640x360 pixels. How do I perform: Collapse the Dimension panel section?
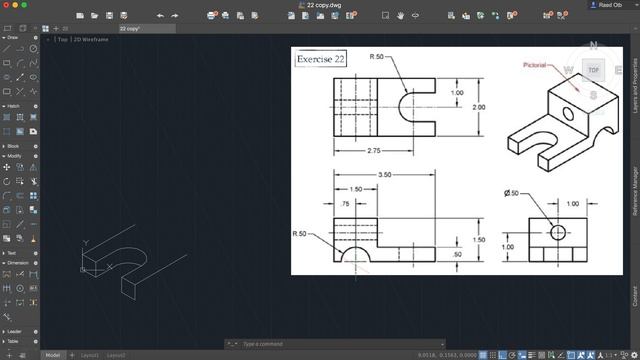4,263
